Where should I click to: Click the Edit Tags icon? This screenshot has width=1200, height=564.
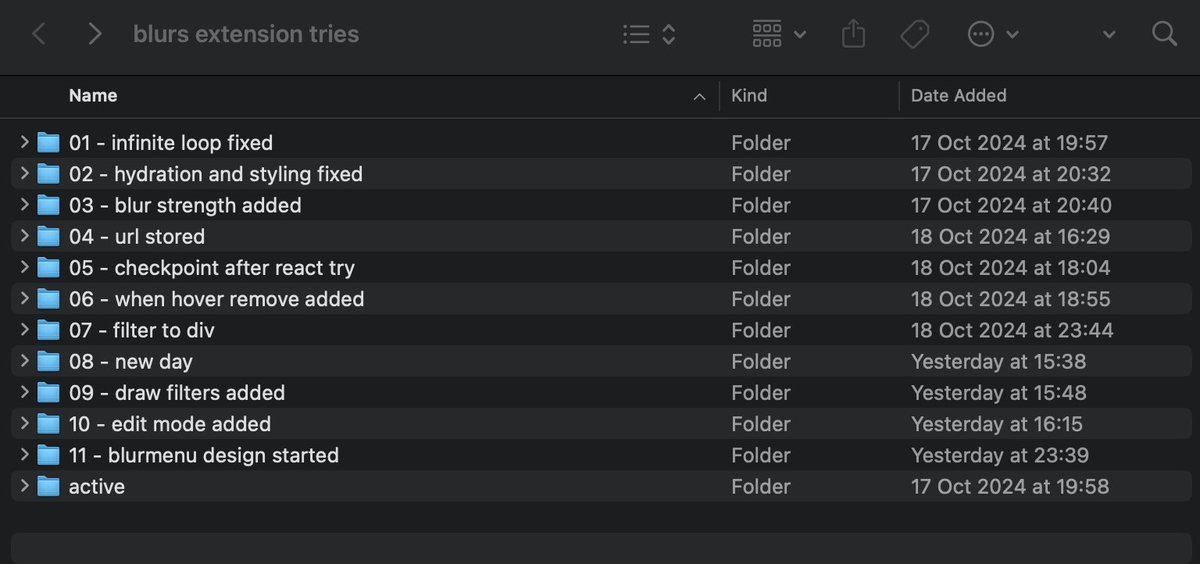coord(914,34)
